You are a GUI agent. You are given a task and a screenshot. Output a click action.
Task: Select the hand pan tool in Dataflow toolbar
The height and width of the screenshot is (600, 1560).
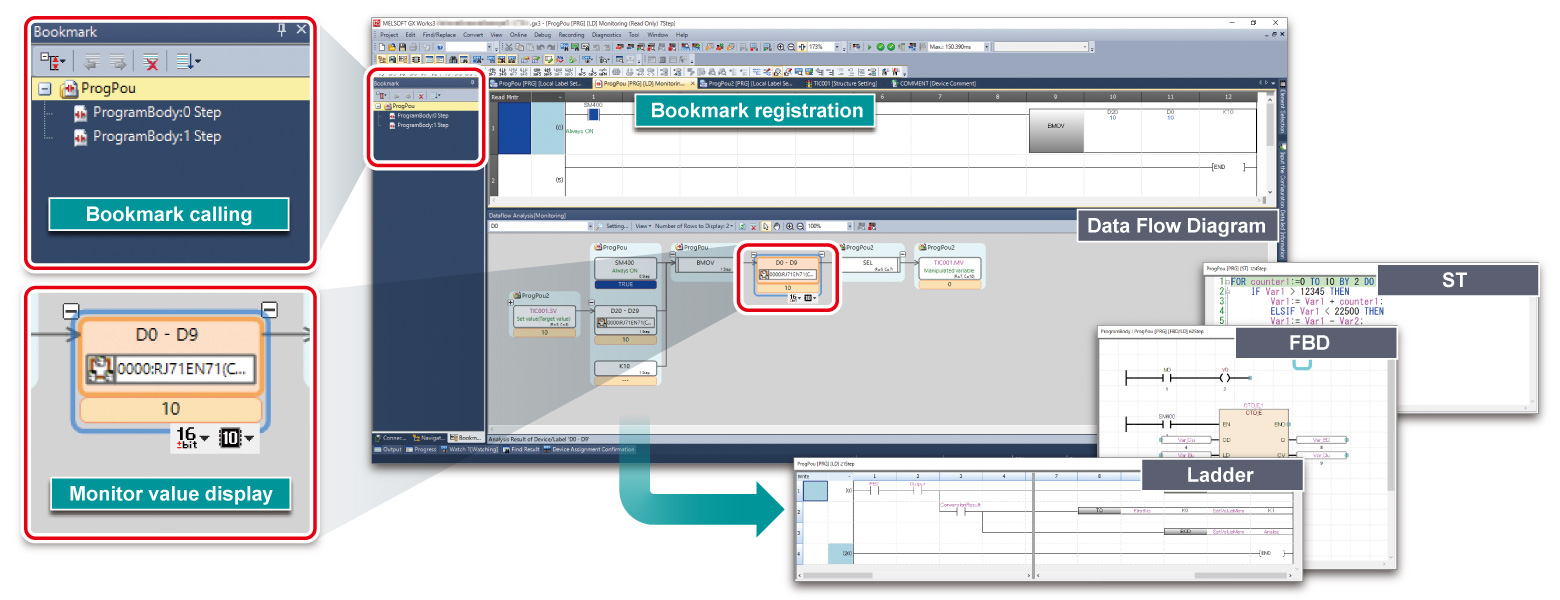[x=778, y=227]
